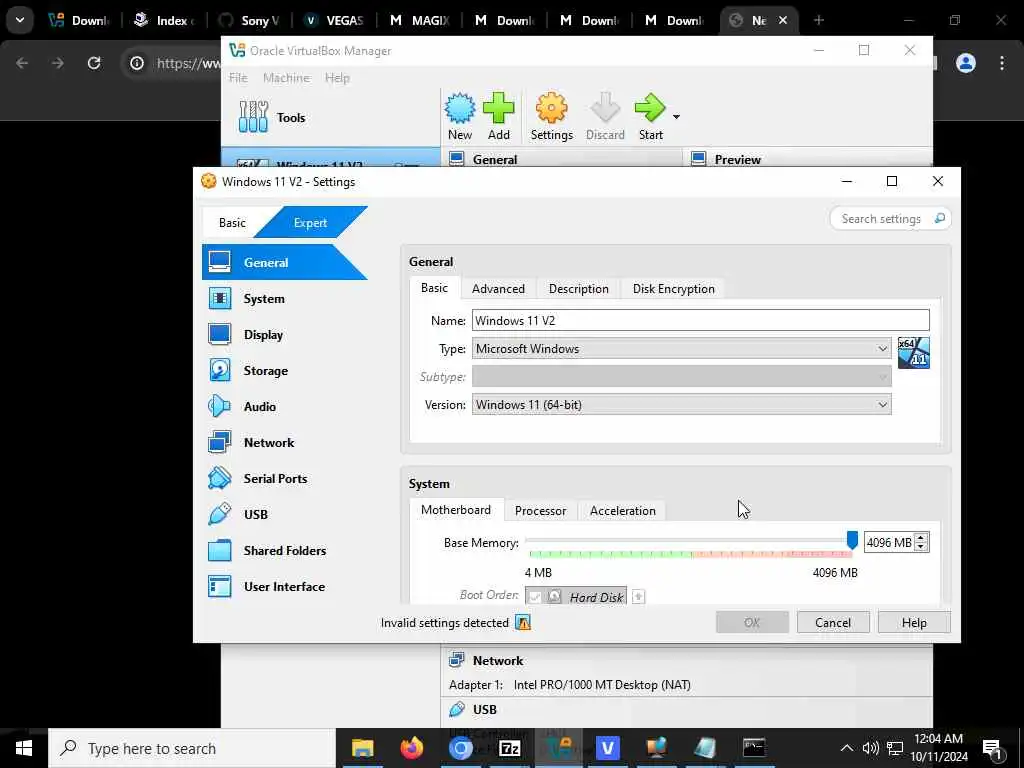Reload the browser page
The image size is (1024, 768).
pos(94,63)
